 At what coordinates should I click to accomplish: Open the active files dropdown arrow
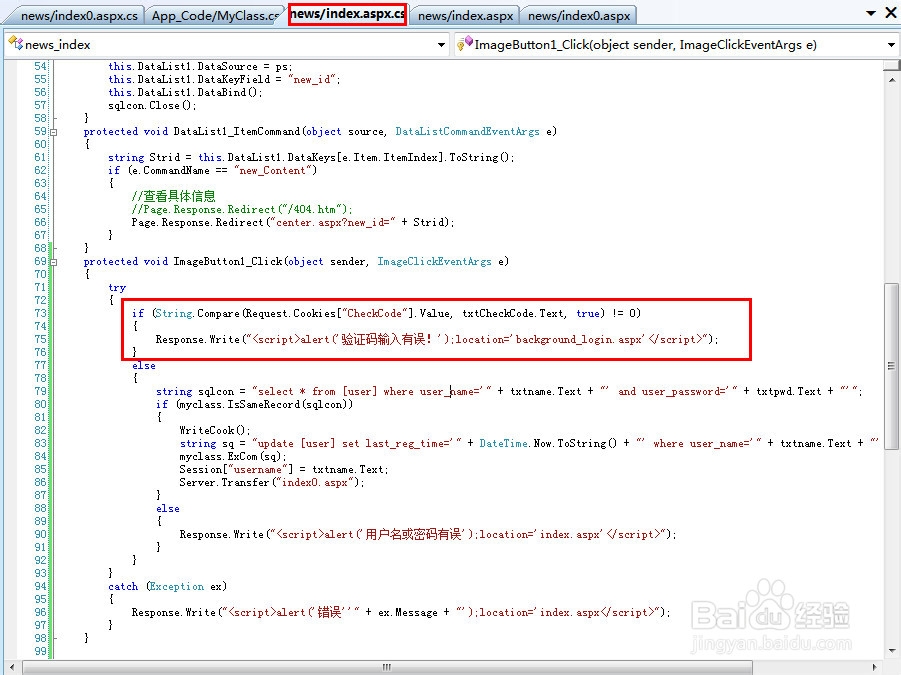click(x=871, y=13)
